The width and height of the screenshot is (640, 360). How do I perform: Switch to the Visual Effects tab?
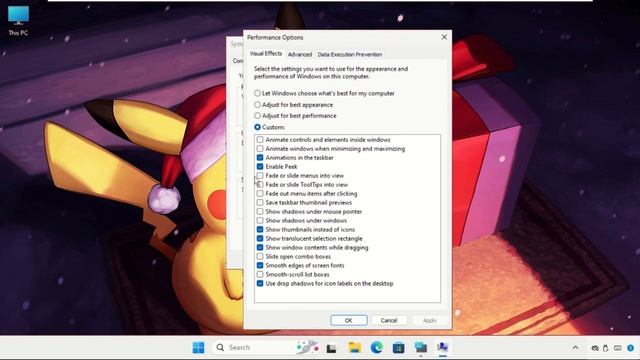[266, 54]
